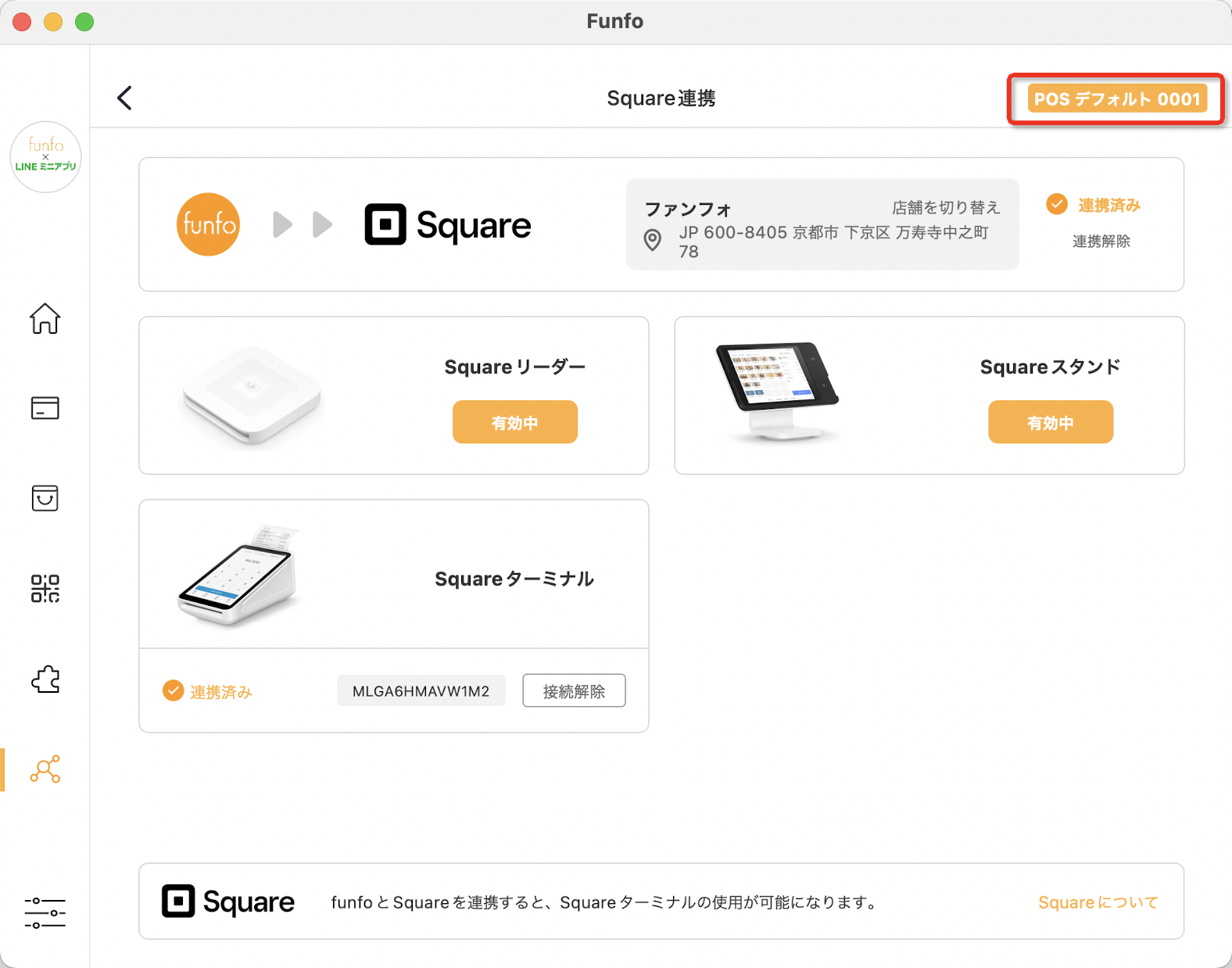Go back with the left chevron arrow
The width and height of the screenshot is (1232, 968).
tap(124, 98)
